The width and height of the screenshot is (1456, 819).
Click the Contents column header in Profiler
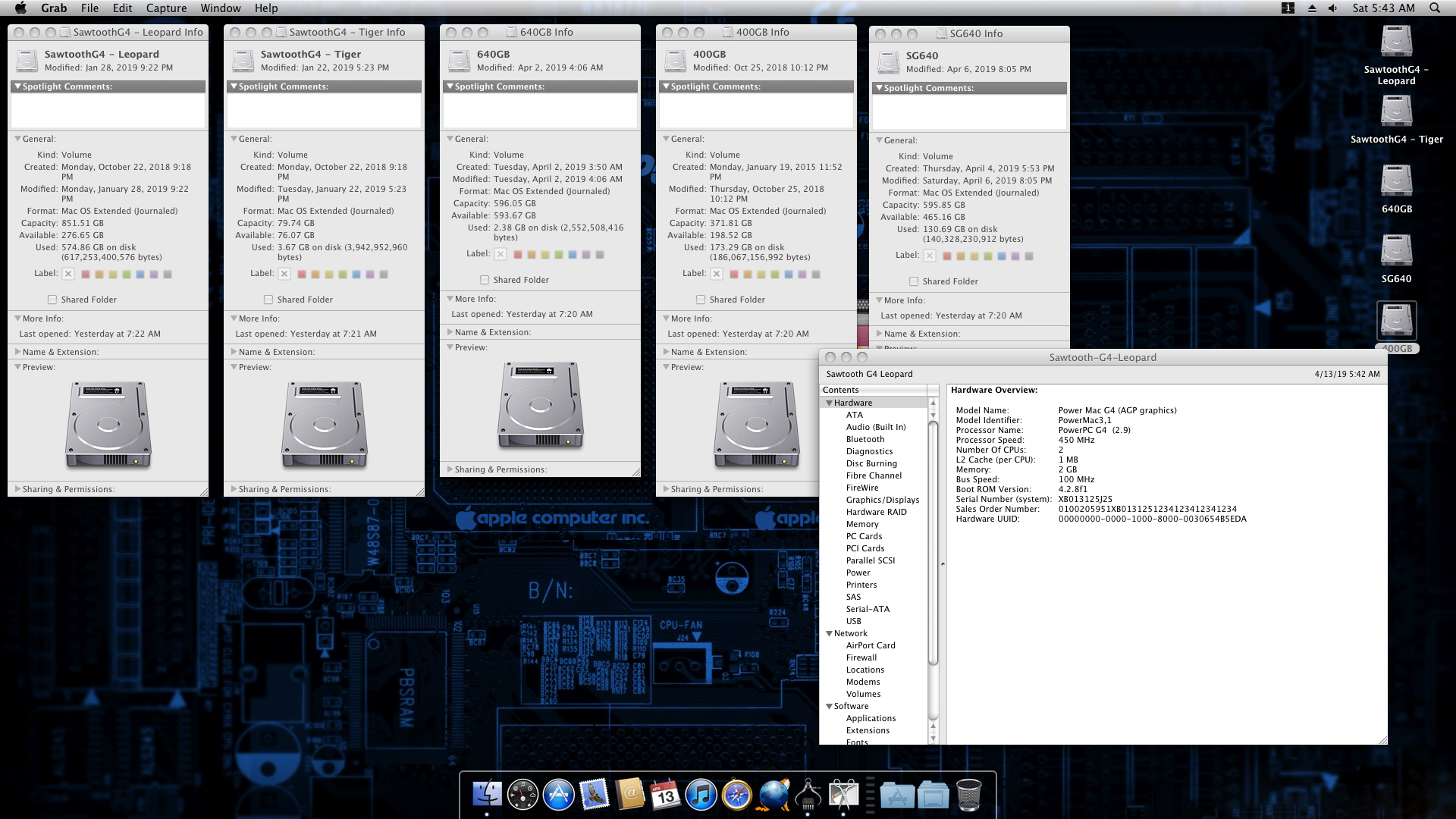coord(874,390)
